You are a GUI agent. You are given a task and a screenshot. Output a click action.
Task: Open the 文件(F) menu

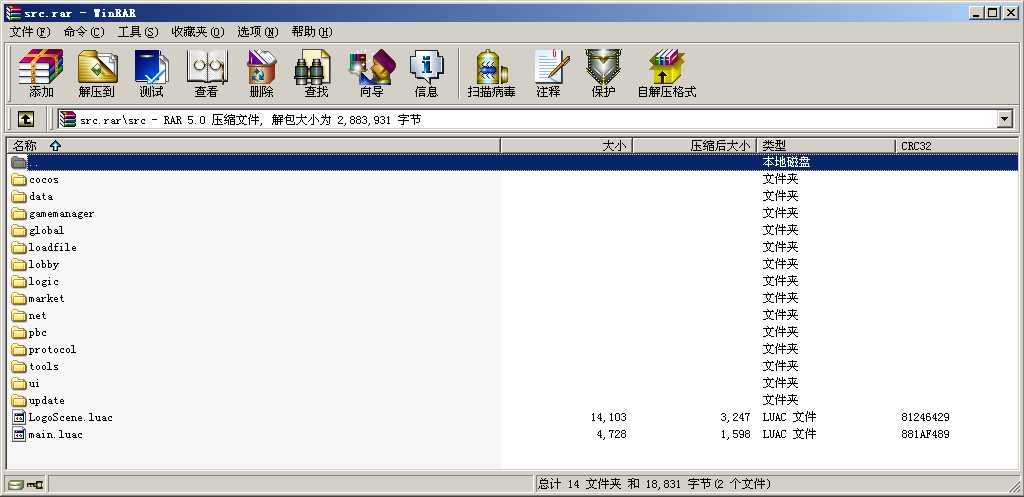pyautogui.click(x=30, y=32)
